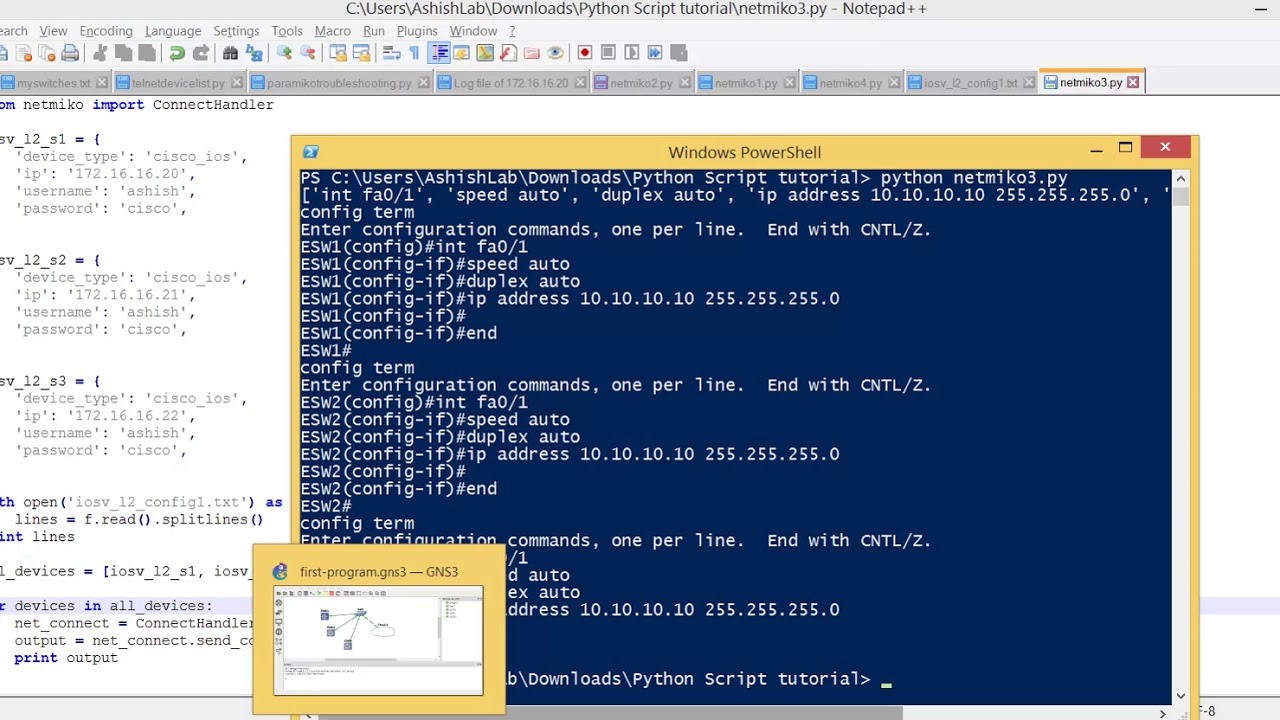Switch to Log file of 172.16.16.20 tab
This screenshot has height=720, width=1280.
pos(510,83)
